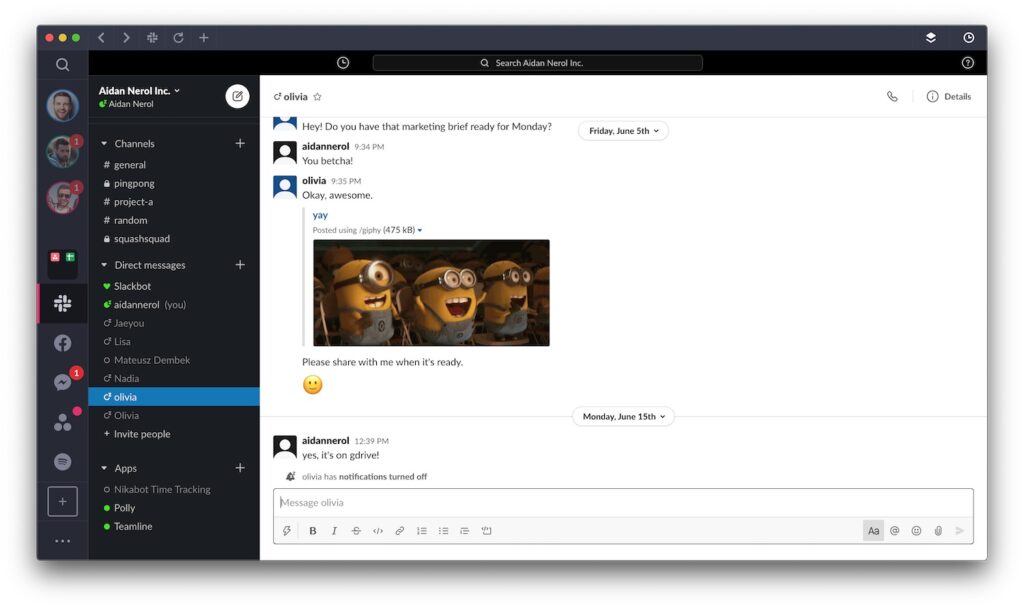Click the send message arrow
Screen dimensions: 1024x609
click(x=959, y=531)
